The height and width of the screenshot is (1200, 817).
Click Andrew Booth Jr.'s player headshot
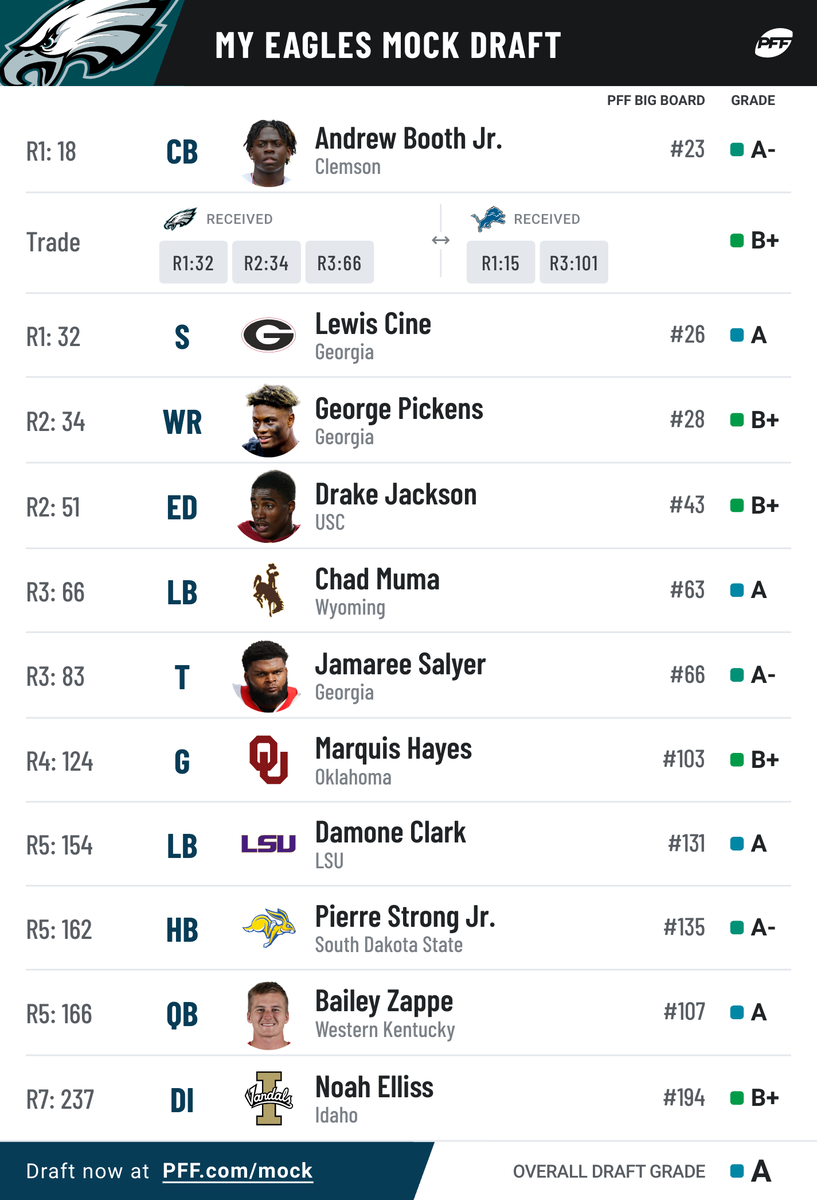pyautogui.click(x=269, y=152)
